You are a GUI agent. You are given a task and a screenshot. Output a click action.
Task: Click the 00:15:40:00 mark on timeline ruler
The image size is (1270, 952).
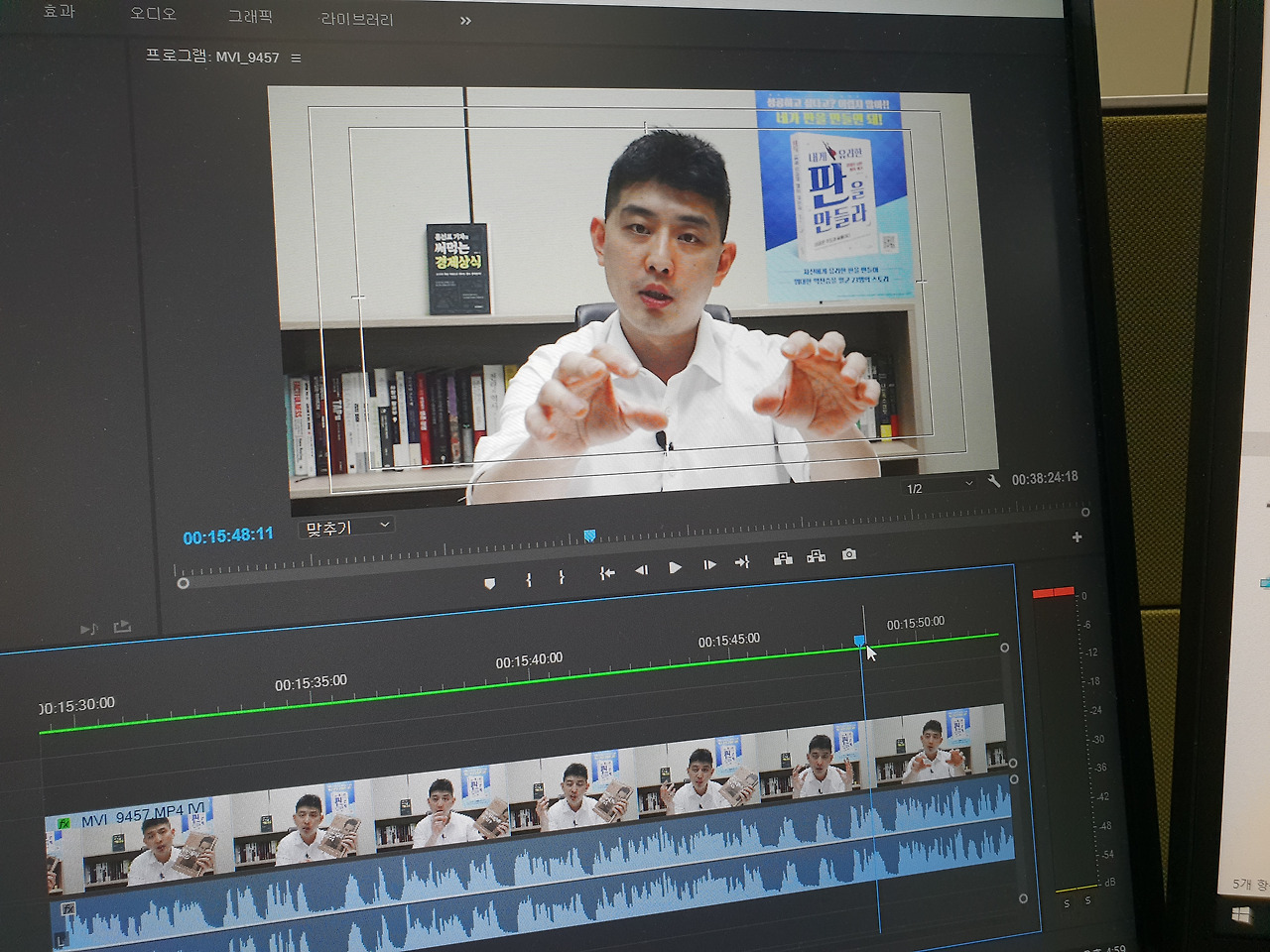pos(529,660)
